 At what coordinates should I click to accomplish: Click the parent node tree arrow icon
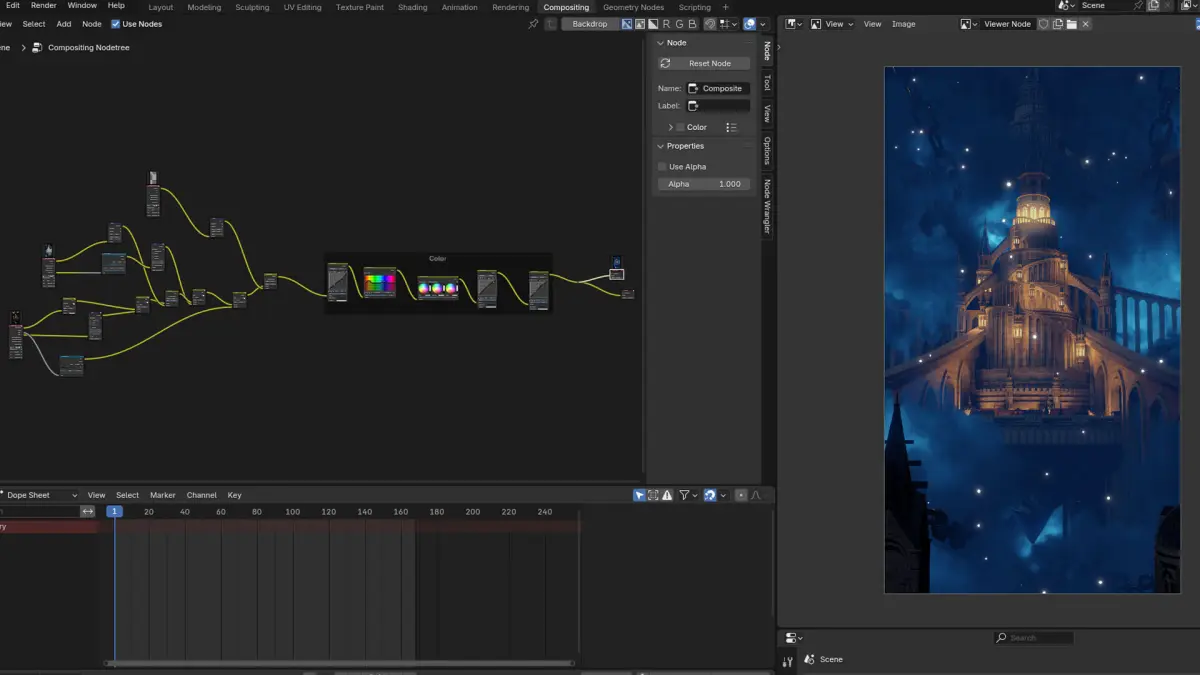[x=551, y=24]
